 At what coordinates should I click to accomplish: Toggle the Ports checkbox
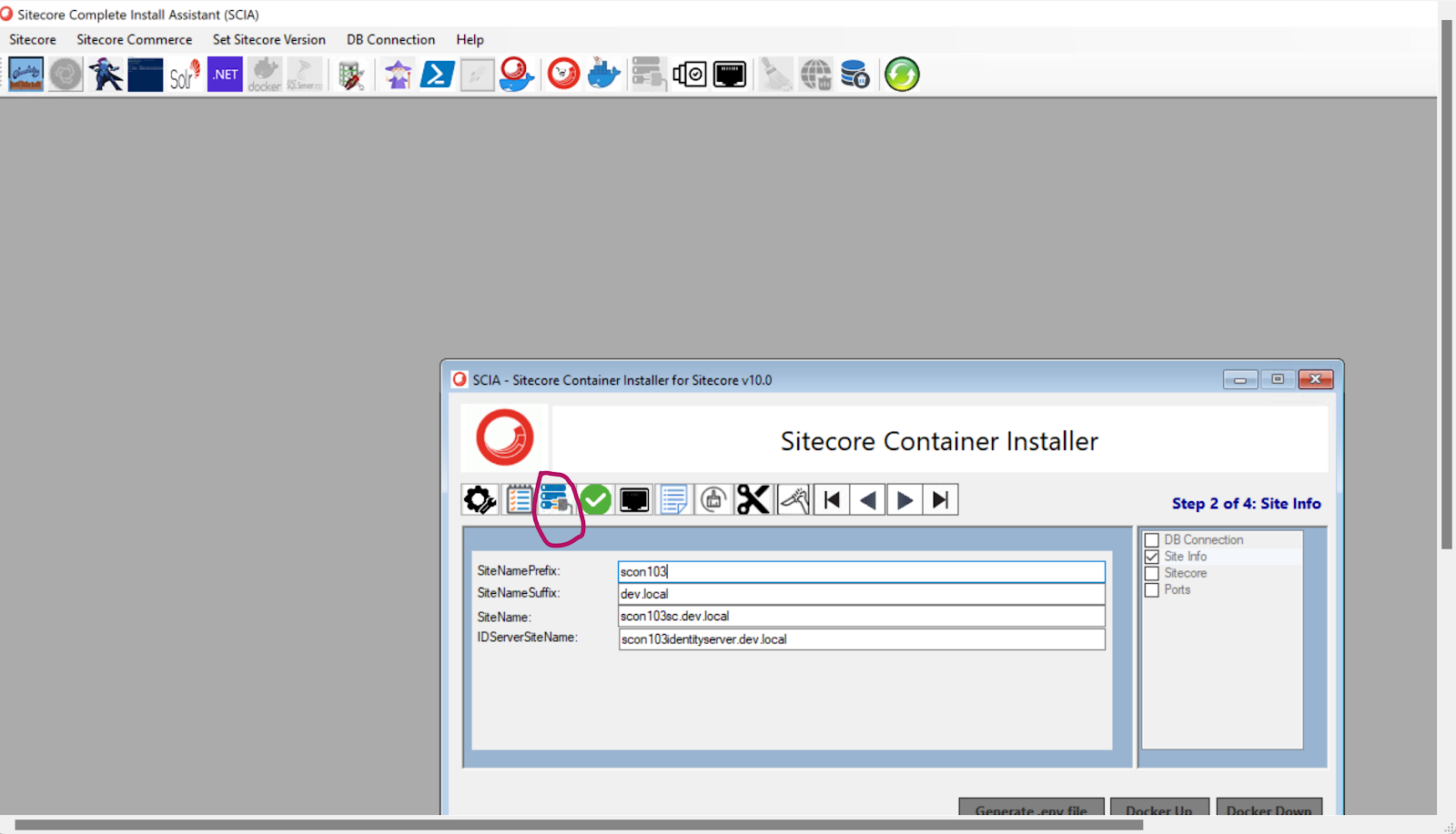(x=1152, y=590)
